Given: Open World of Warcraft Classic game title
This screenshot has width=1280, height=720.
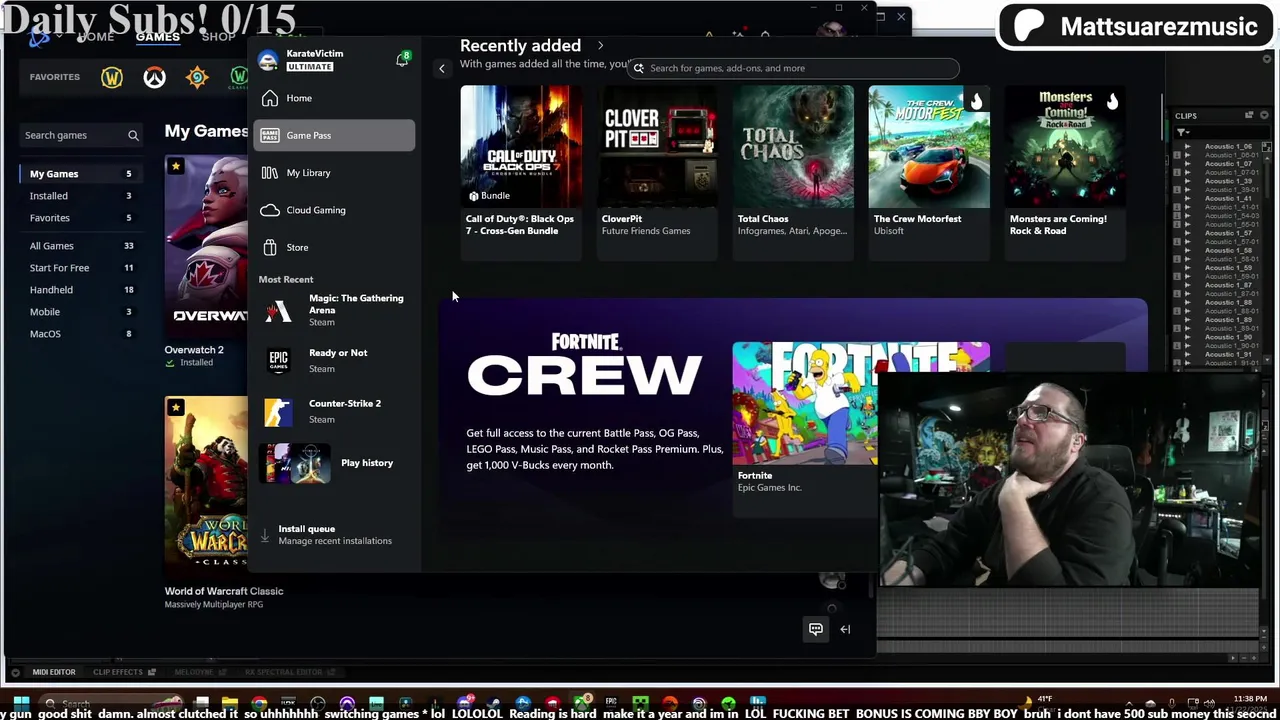Looking at the screenshot, I should click(224, 591).
